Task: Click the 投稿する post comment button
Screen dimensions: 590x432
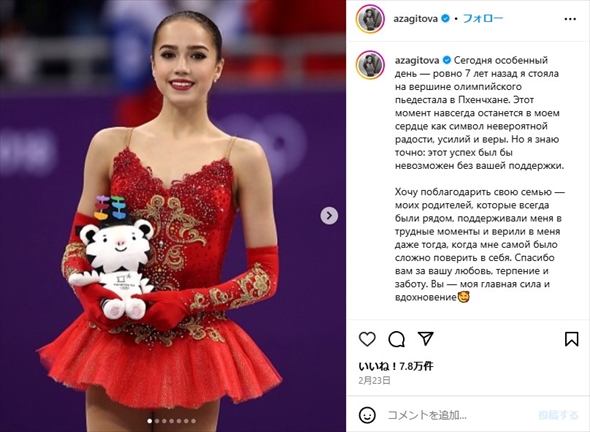Action: tap(558, 415)
